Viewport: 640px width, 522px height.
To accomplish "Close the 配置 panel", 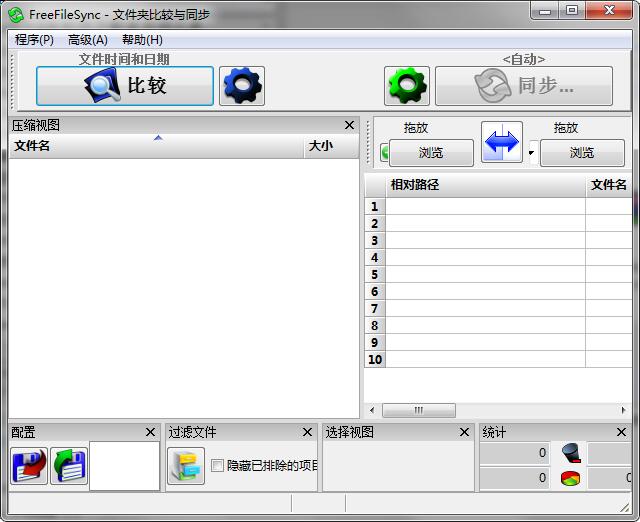I will pos(150,432).
